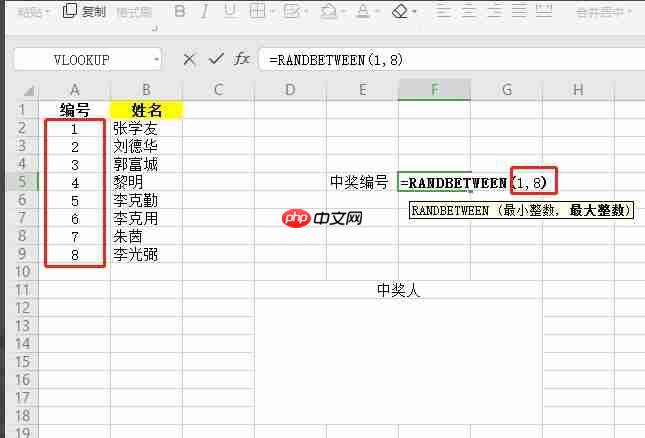The width and height of the screenshot is (645, 438).
Task: Cancel formula entry with the X icon
Action: pyautogui.click(x=189, y=60)
